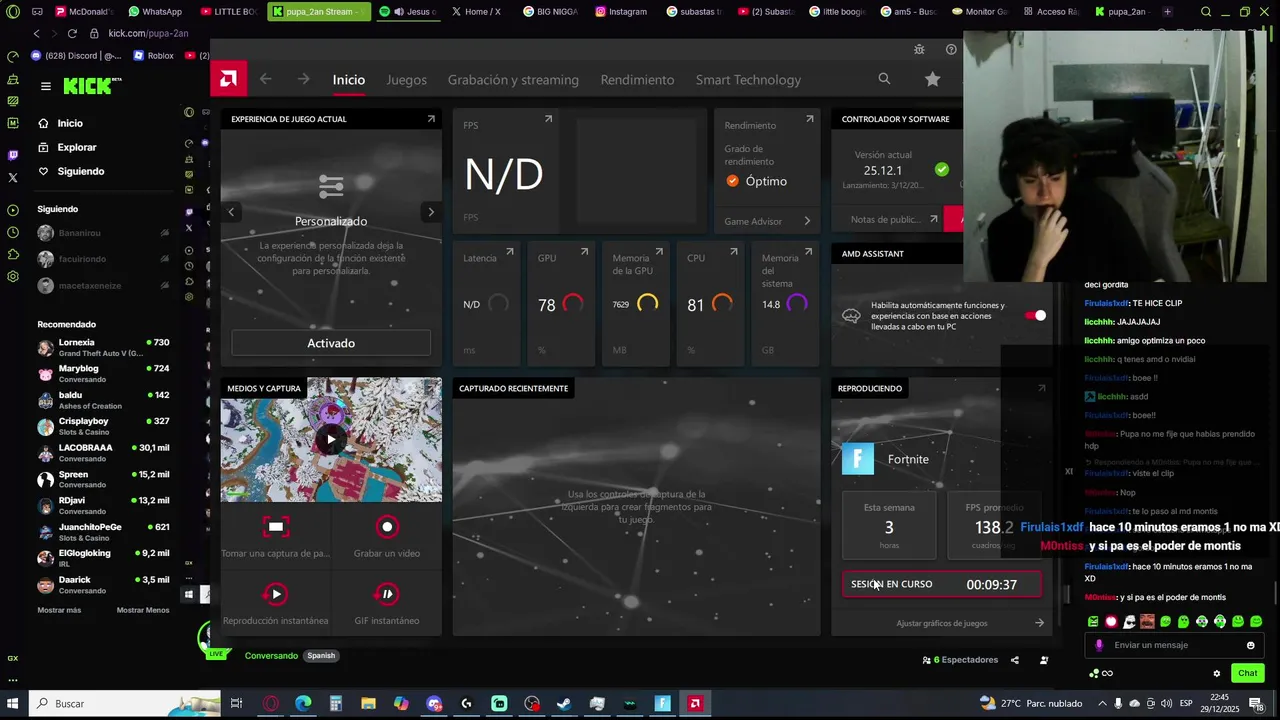Open the Fortnite game icon
Screen dimensions: 1280x720
coord(858,459)
